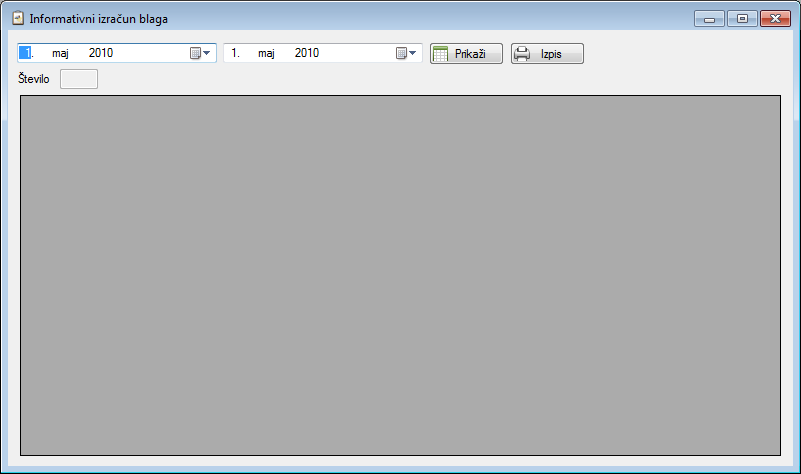This screenshot has height=474, width=801.
Task: Select the month 'maj' in the second date
Action: (266, 53)
